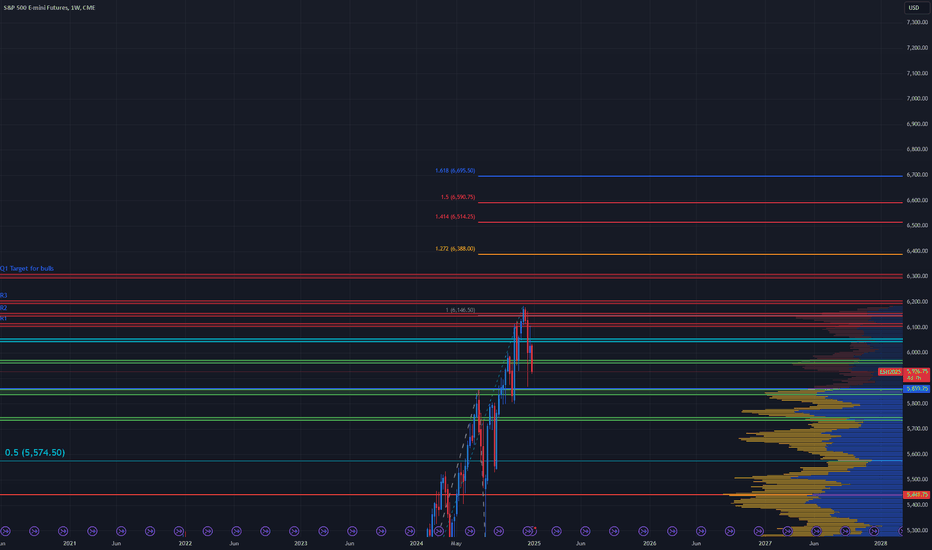The height and width of the screenshot is (550, 932).
Task: Click the 6,800.00 price scale tick
Action: 917,149
